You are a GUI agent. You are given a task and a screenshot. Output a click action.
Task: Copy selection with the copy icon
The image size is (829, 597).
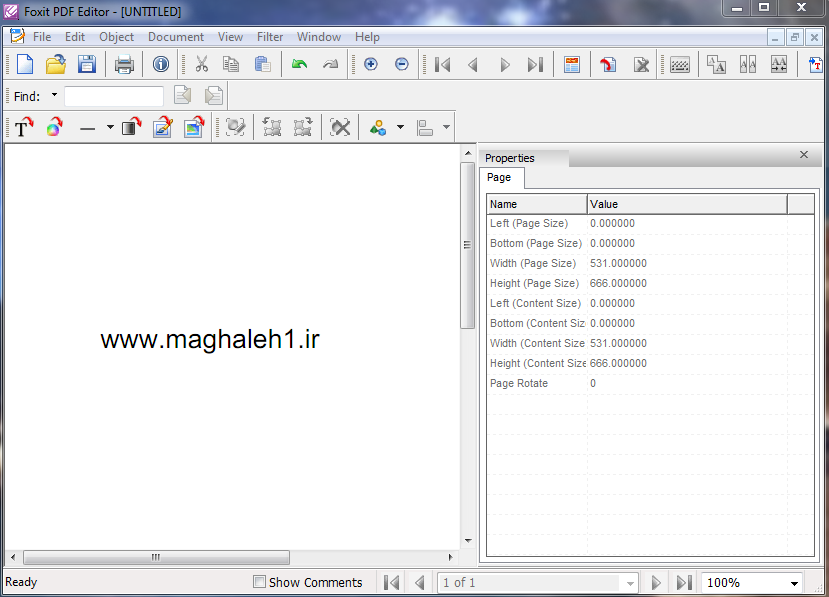tap(231, 65)
